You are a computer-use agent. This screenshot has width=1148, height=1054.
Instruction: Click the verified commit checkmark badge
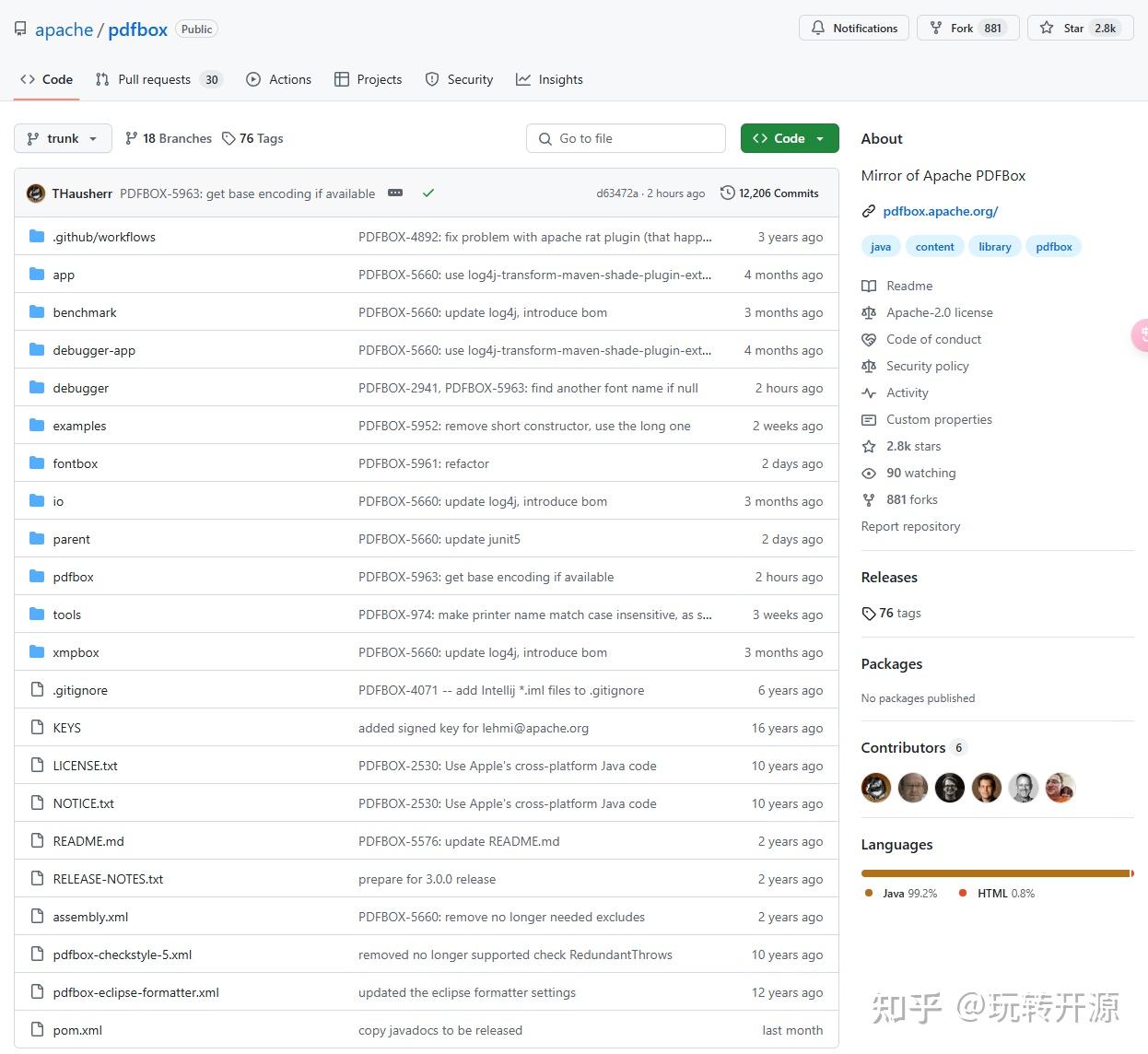point(428,193)
